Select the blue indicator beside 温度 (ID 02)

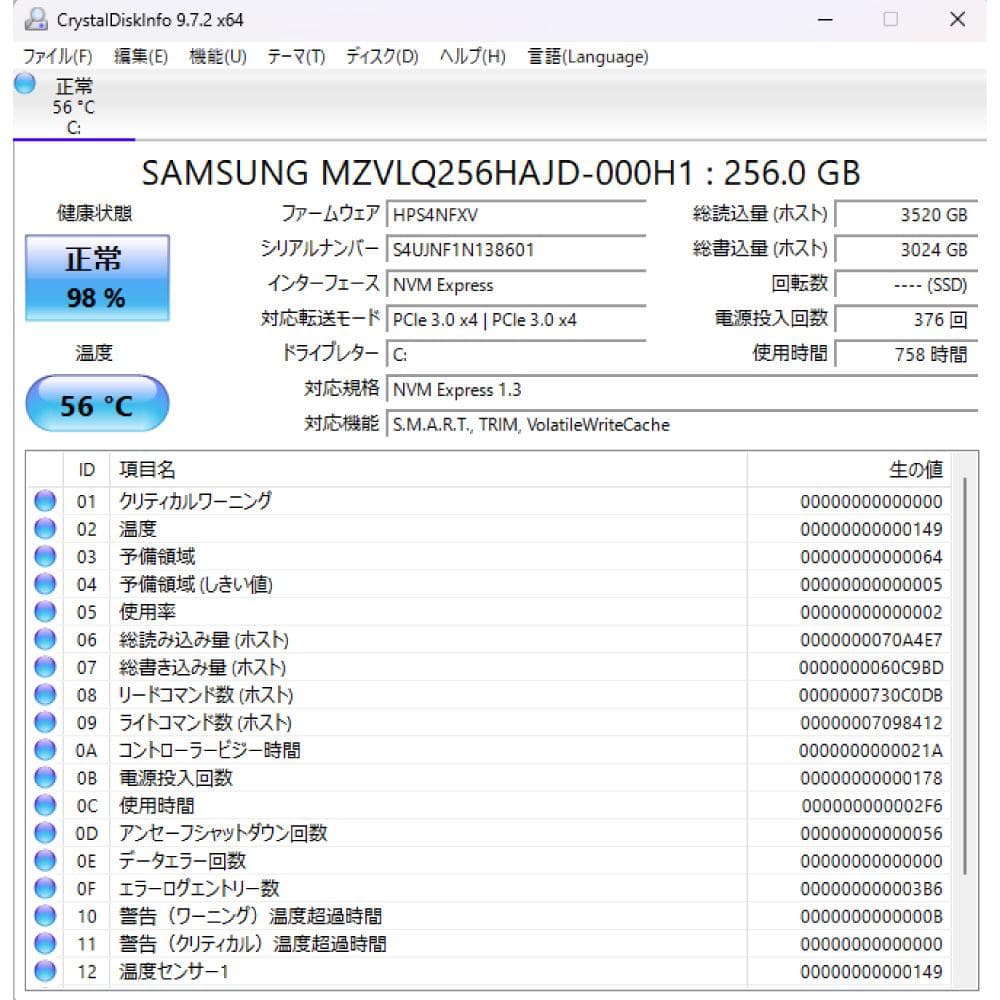44,528
